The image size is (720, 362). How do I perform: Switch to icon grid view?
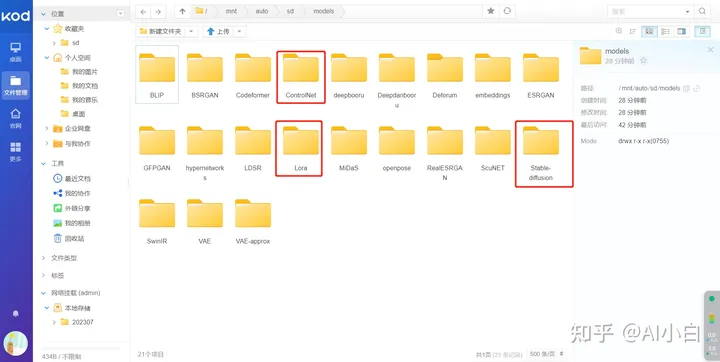click(x=649, y=31)
